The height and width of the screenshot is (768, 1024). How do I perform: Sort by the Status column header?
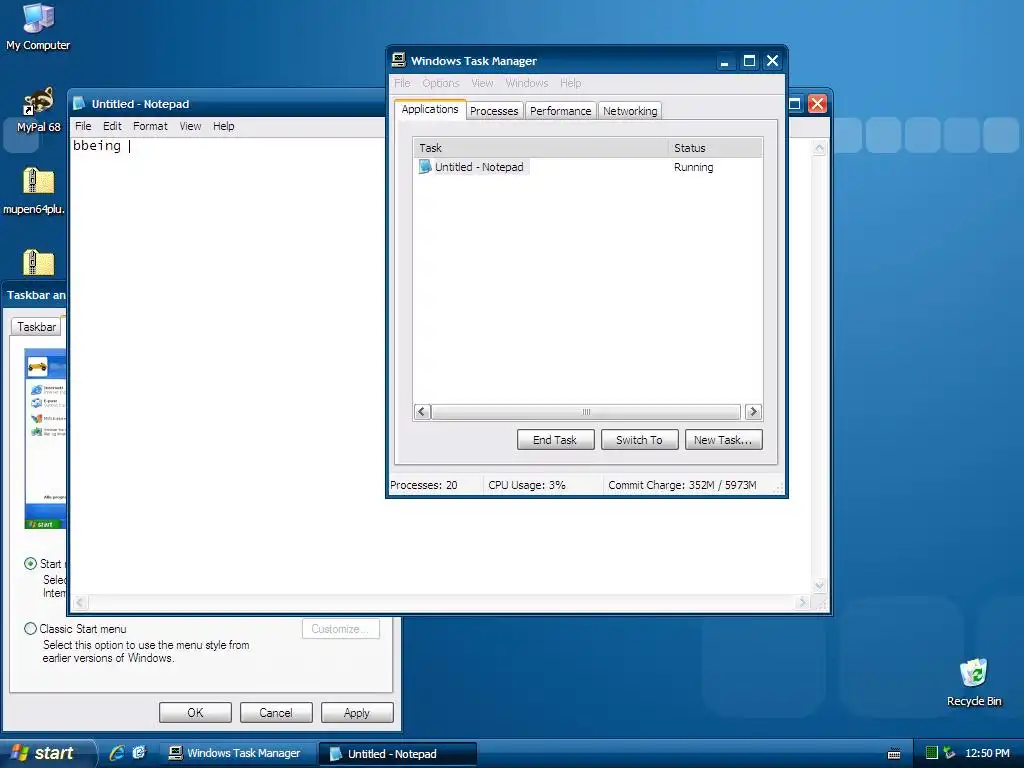(715, 148)
